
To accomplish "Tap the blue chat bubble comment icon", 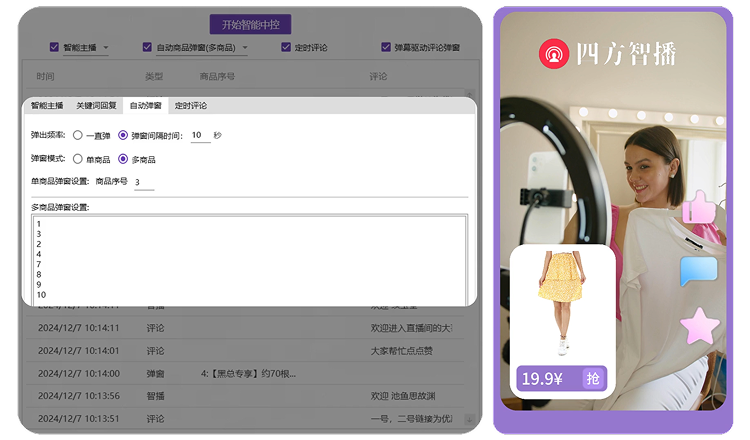I will tap(699, 271).
